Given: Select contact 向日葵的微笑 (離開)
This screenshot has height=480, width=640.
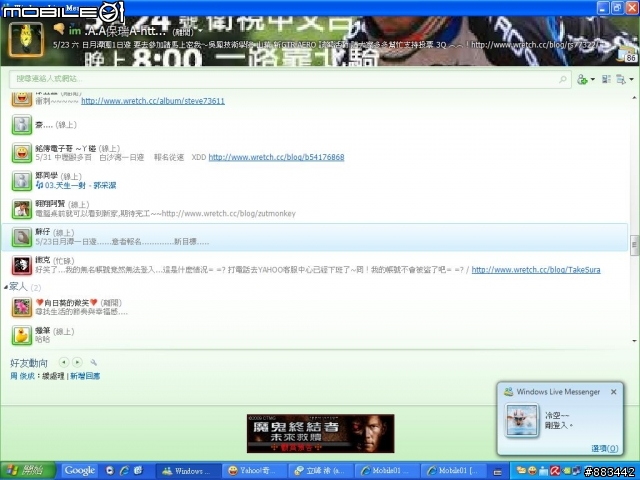Looking at the screenshot, I should [314, 307].
